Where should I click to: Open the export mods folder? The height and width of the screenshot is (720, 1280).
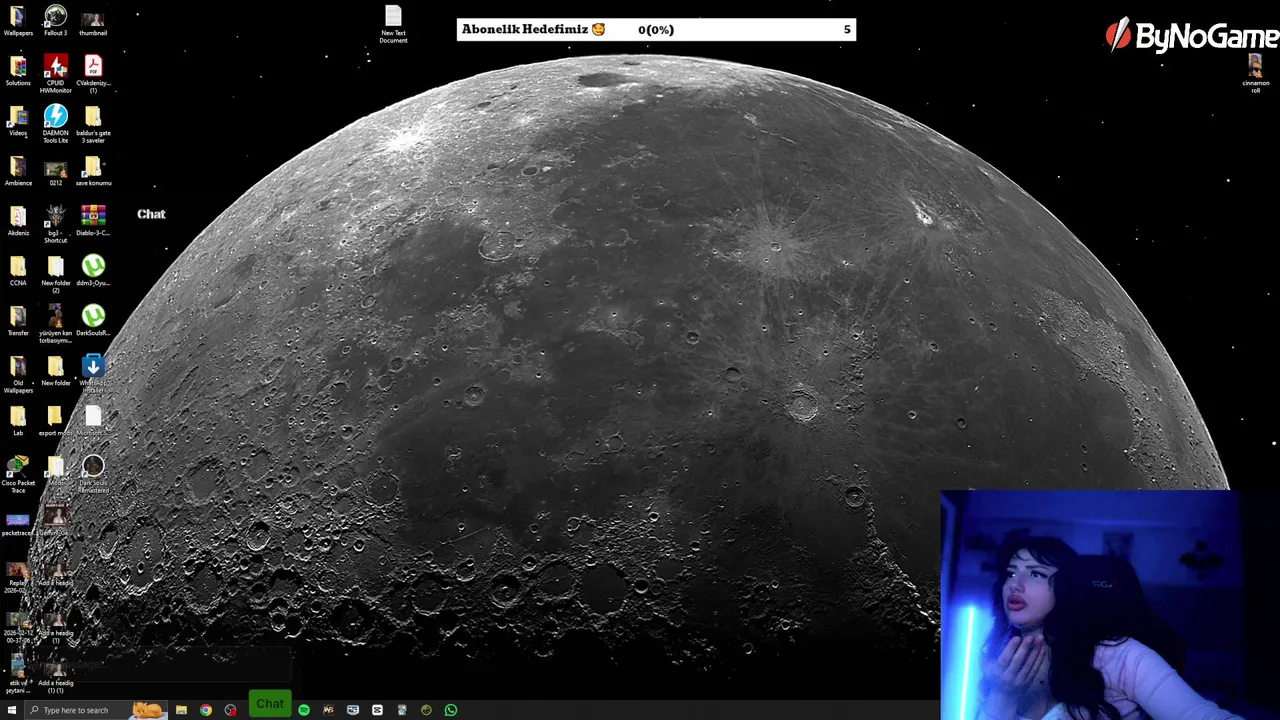56,421
